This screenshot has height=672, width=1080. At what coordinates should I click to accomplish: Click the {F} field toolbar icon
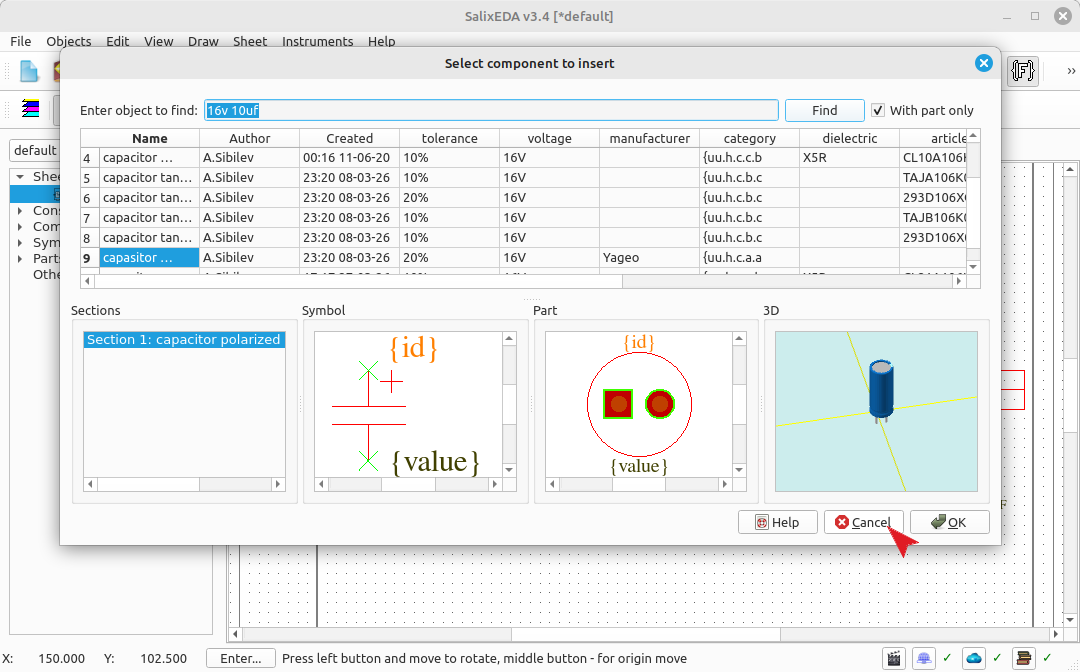[1023, 71]
